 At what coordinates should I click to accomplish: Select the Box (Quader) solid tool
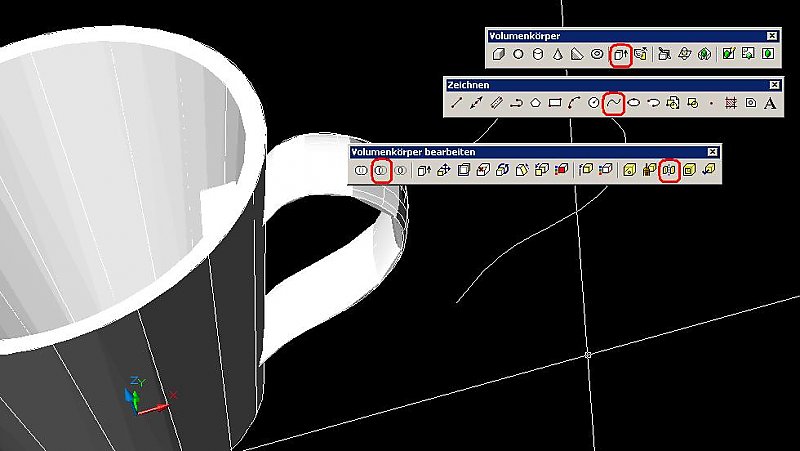(x=498, y=54)
